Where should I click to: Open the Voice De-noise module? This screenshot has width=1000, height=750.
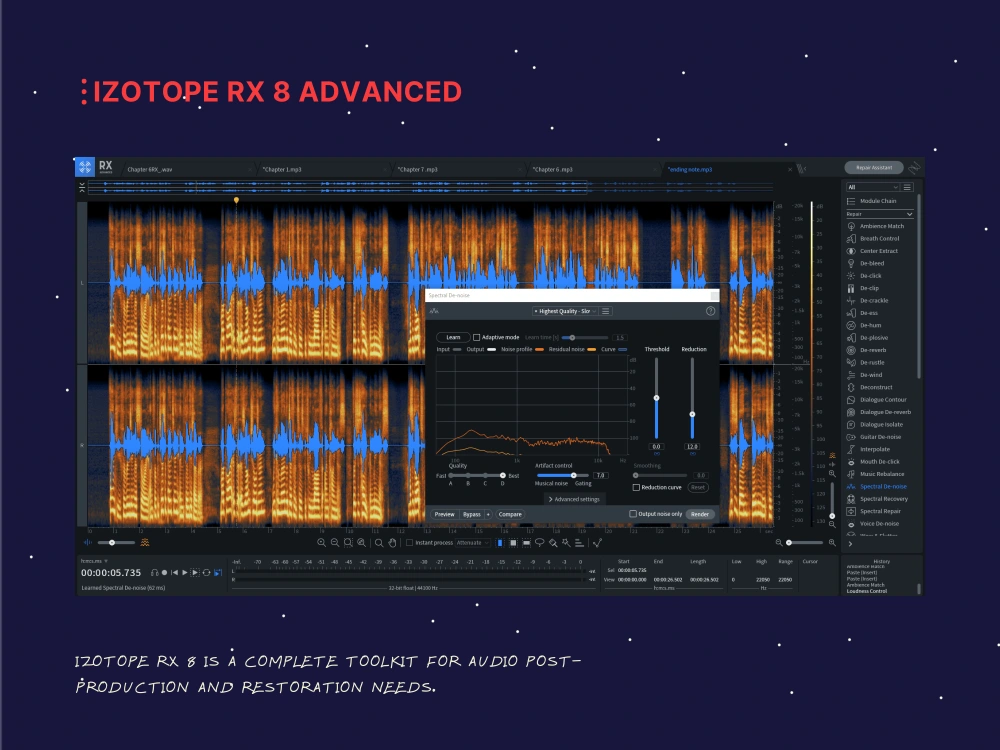pos(872,524)
